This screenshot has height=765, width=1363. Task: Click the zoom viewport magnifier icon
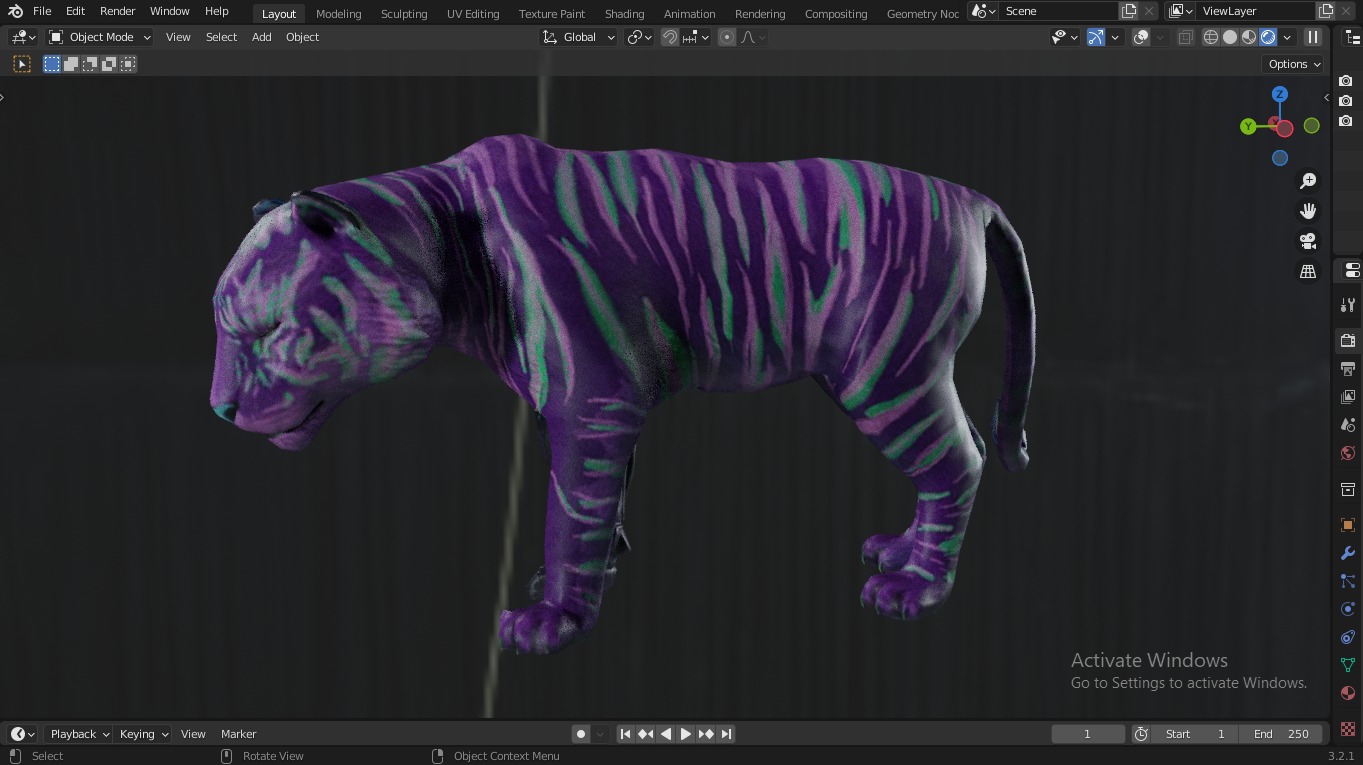tap(1308, 181)
